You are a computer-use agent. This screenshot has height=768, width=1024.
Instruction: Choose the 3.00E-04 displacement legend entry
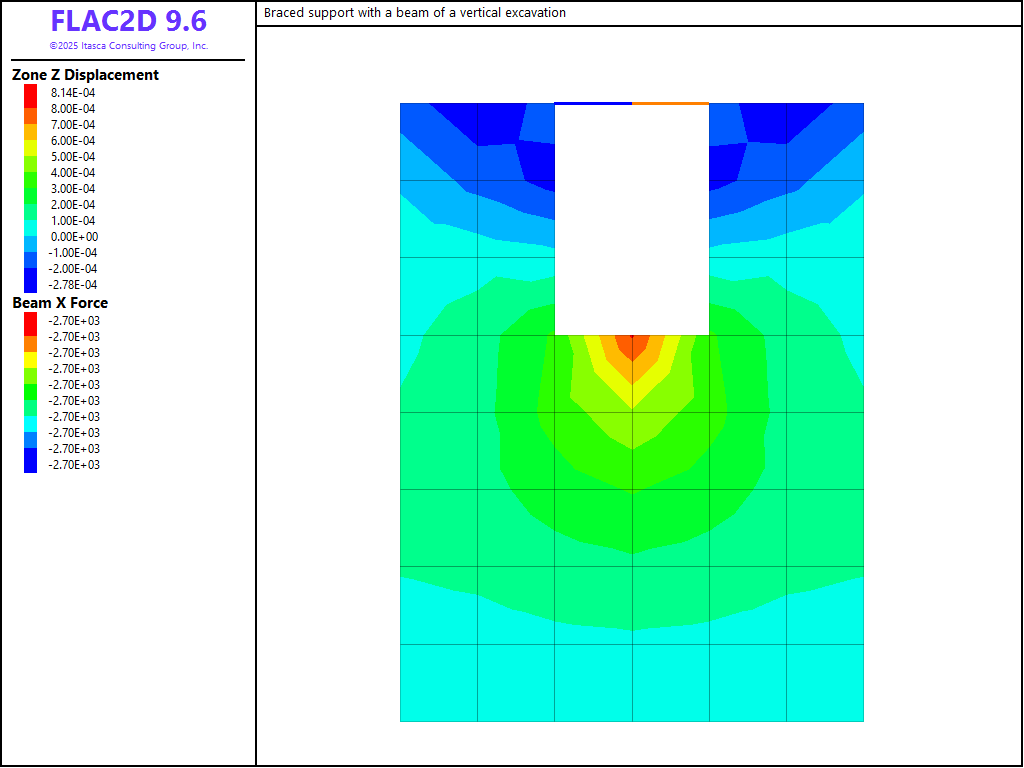coord(73,189)
